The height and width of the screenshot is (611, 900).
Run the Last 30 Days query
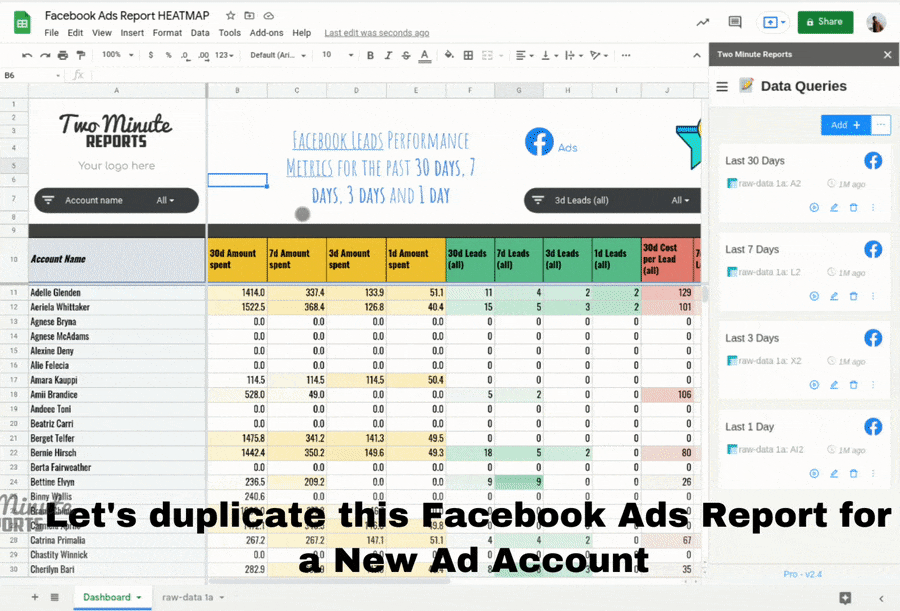point(814,207)
